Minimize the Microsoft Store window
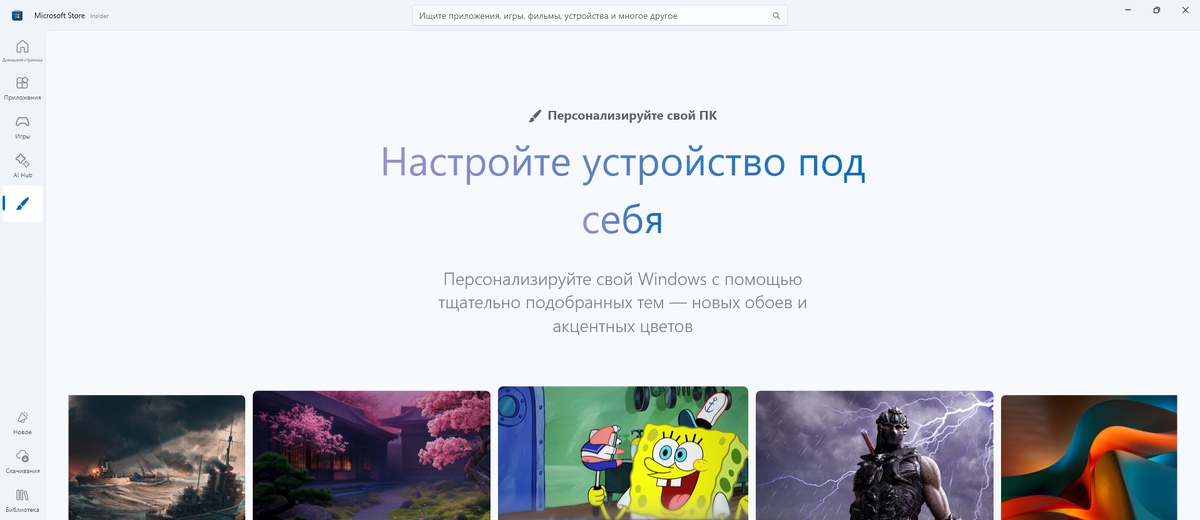The width and height of the screenshot is (1200, 520). click(x=1127, y=10)
